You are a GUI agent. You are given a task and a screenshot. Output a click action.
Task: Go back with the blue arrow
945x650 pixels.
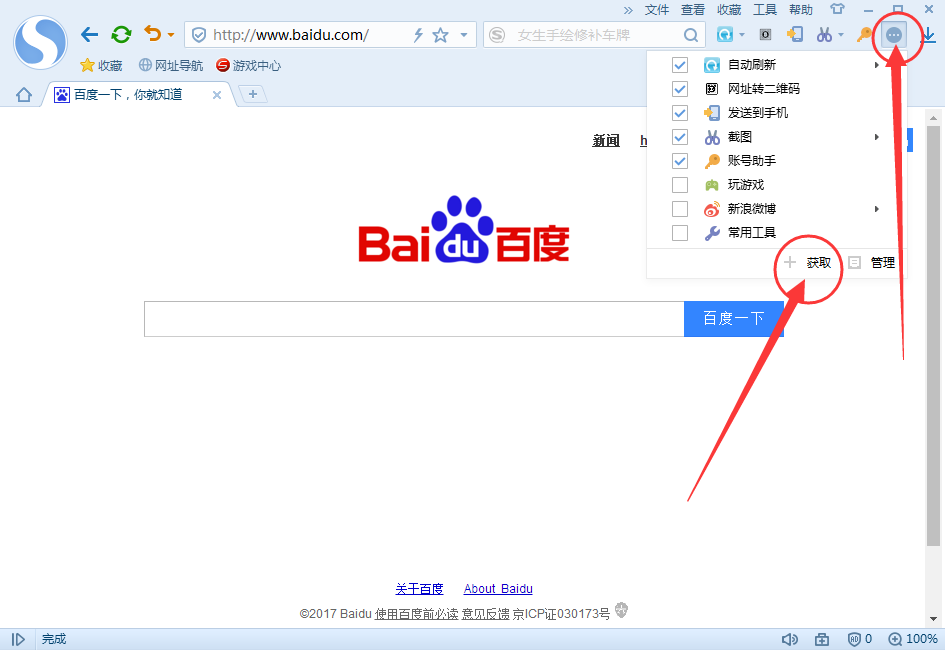coord(89,35)
